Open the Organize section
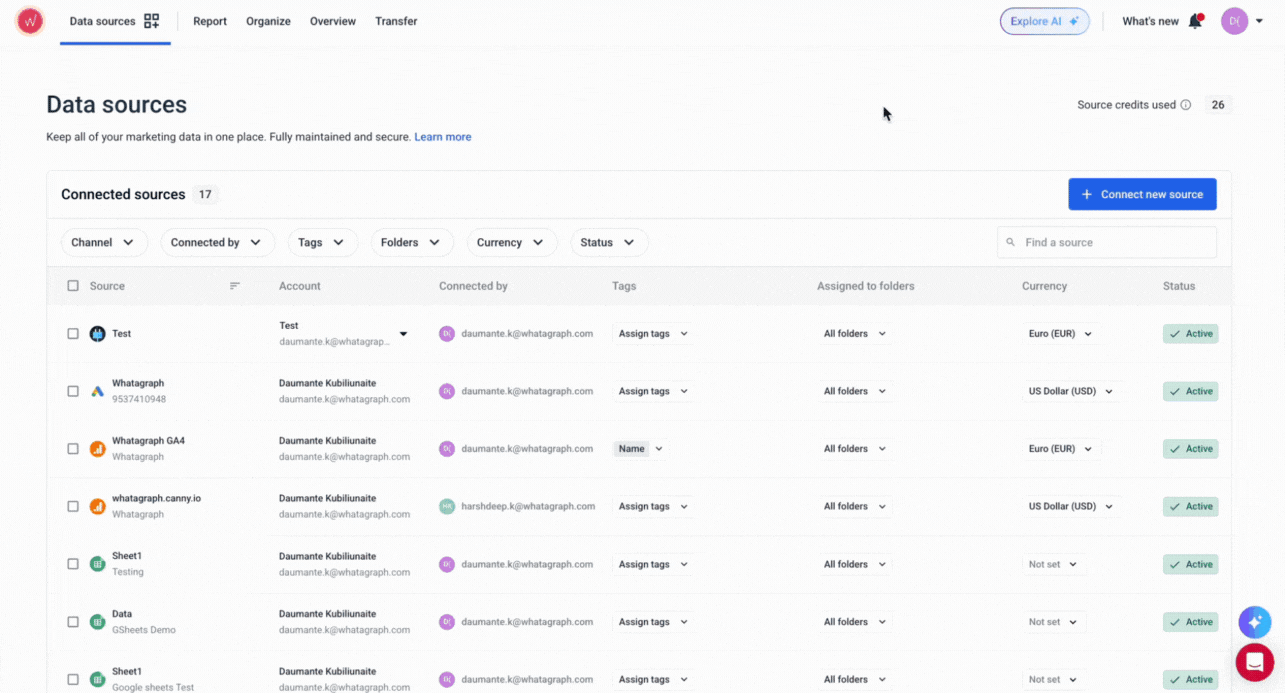Screen dimensions: 1285x693 [268, 20]
